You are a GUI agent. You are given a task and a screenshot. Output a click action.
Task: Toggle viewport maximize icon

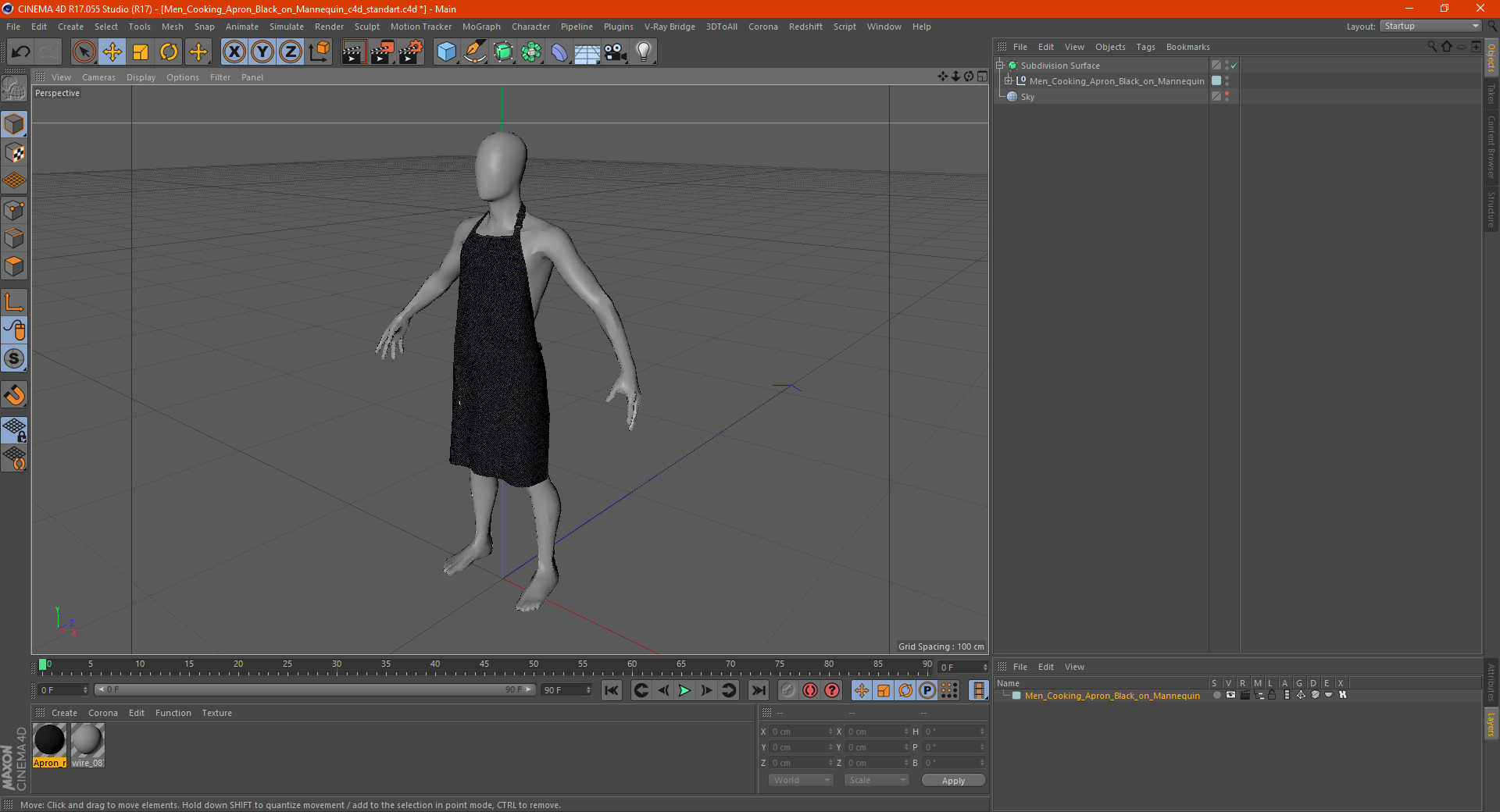click(982, 77)
